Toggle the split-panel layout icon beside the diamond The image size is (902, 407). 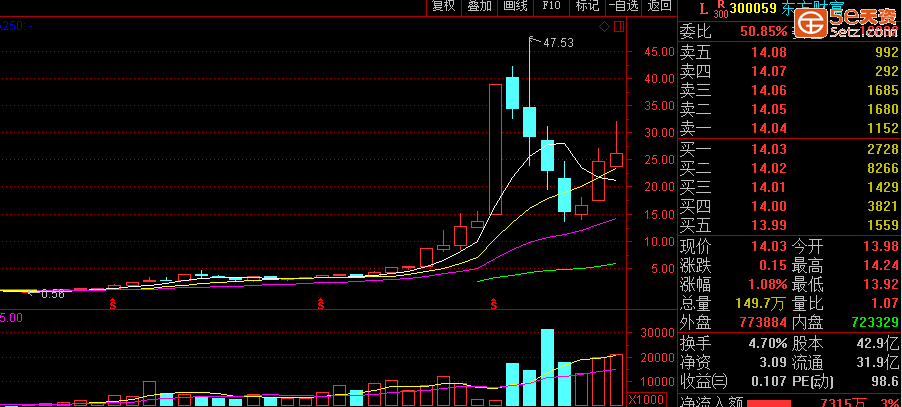619,26
